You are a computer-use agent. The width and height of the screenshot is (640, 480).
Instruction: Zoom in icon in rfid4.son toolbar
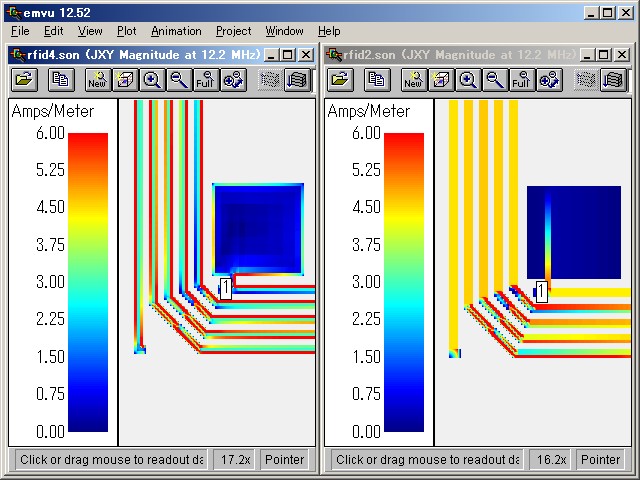[x=152, y=80]
